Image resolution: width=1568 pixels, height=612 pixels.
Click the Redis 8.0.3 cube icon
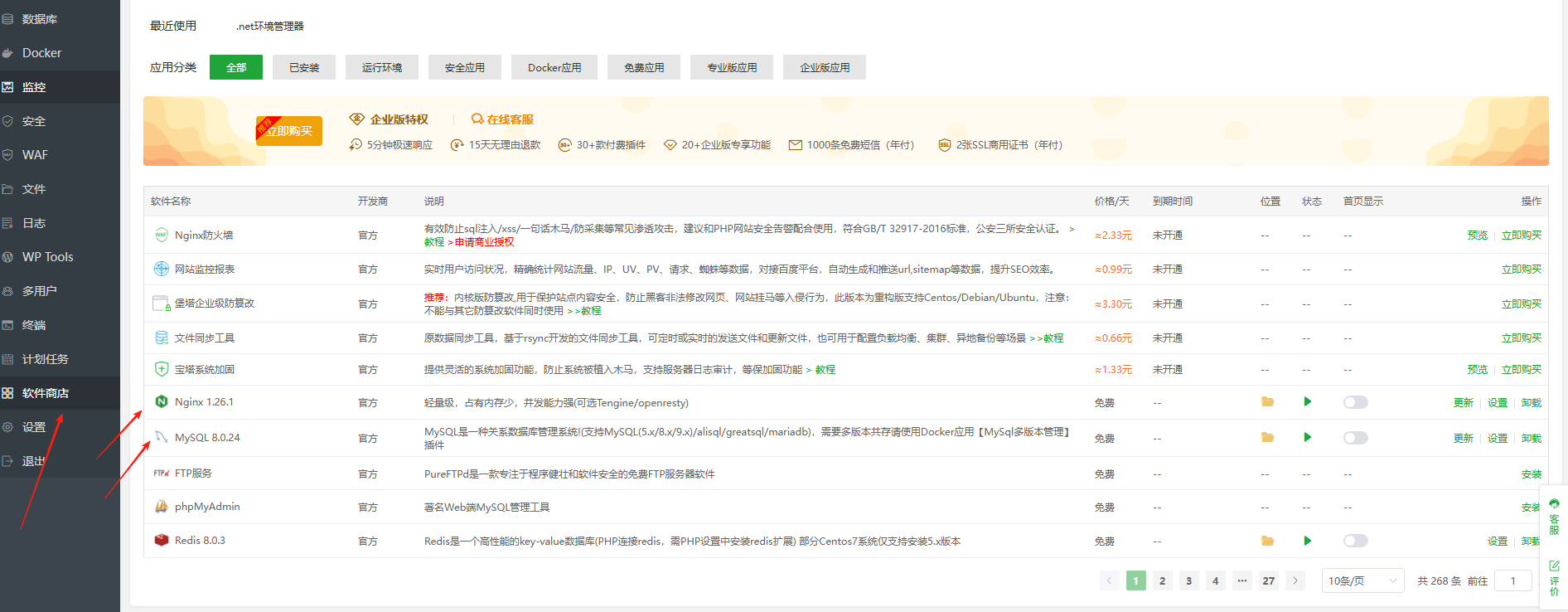pyautogui.click(x=162, y=540)
